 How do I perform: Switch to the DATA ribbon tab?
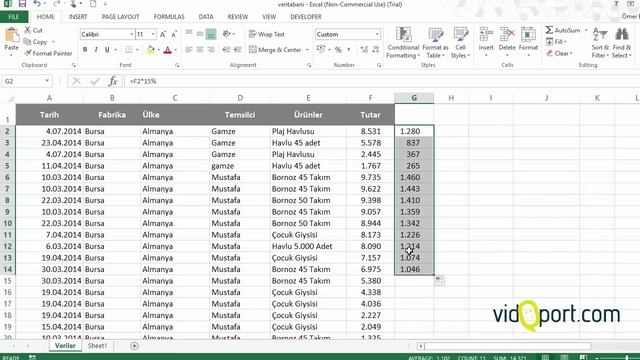(x=206, y=17)
